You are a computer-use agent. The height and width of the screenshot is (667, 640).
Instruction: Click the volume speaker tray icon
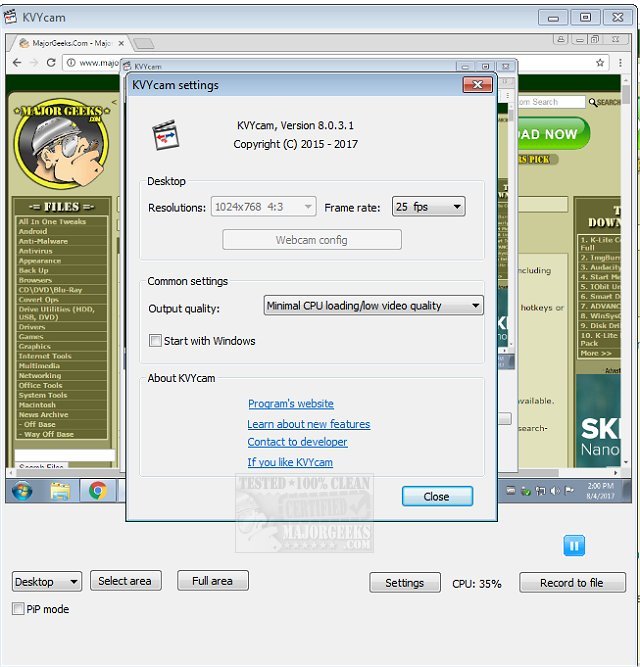pyautogui.click(x=555, y=491)
